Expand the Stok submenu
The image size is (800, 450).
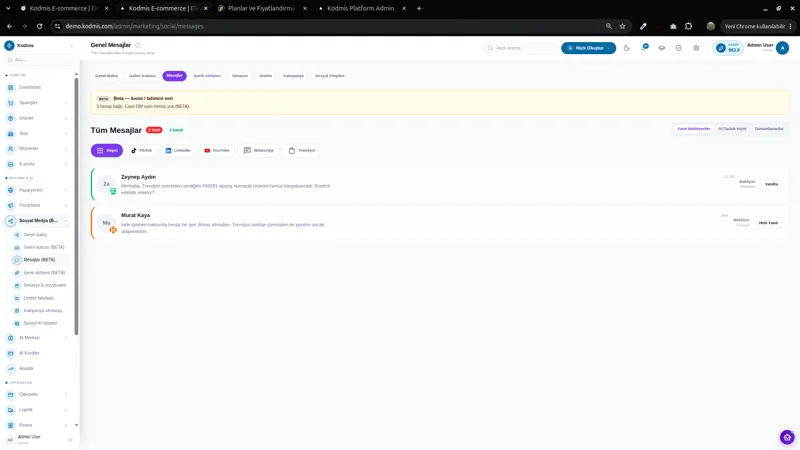pyautogui.click(x=66, y=134)
